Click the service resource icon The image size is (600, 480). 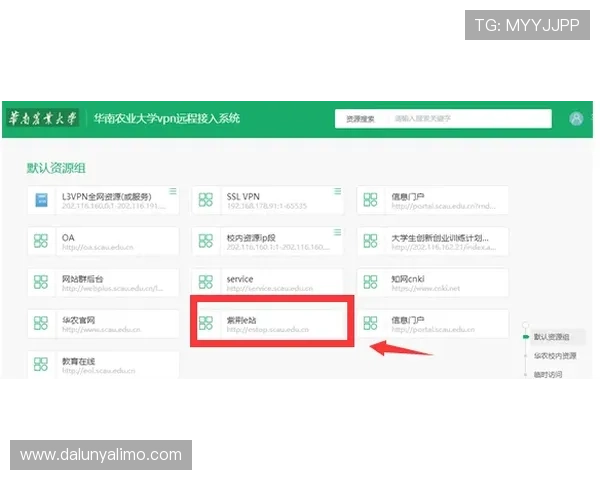tap(206, 282)
